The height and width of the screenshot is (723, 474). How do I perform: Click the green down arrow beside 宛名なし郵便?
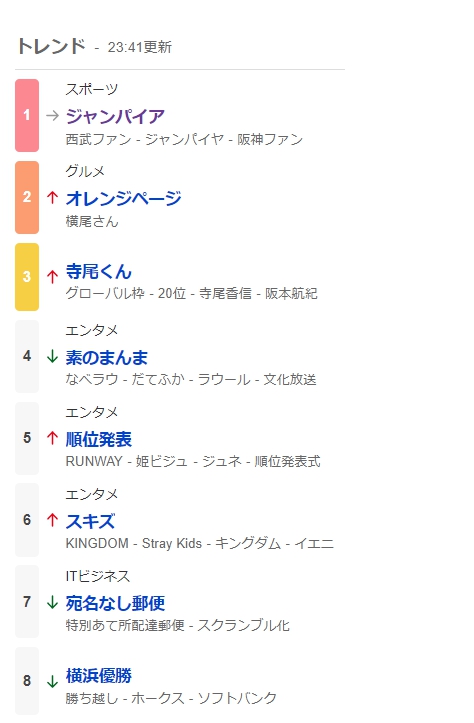(53, 602)
